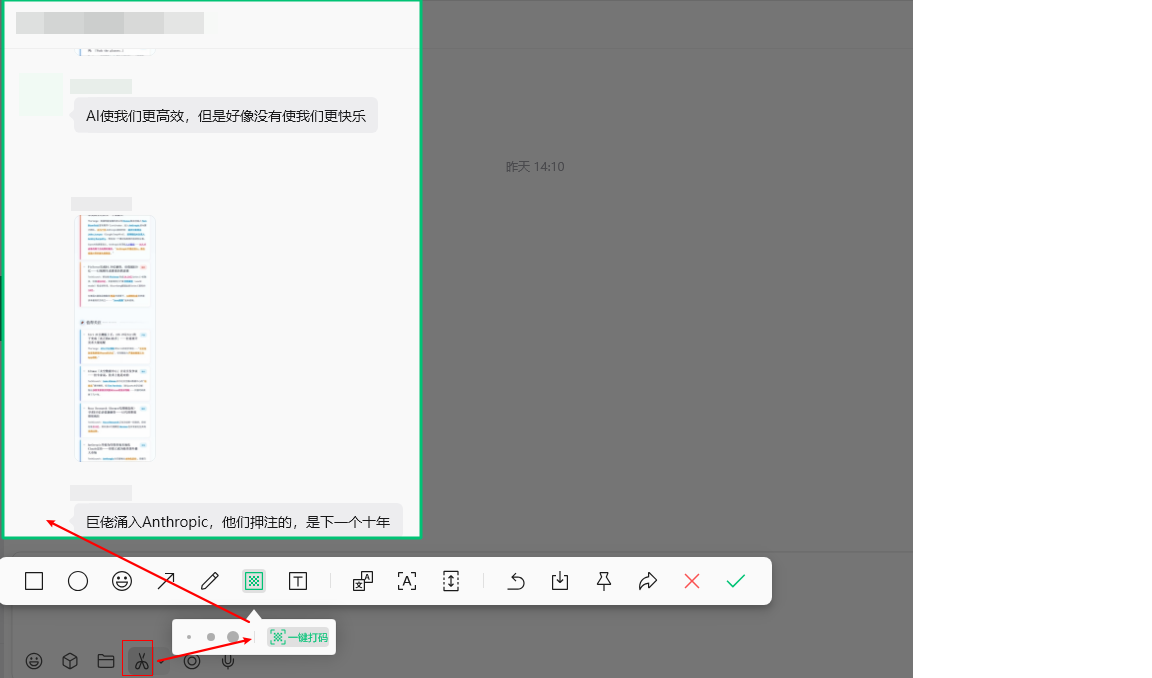Open the chat history circle icon
Screen dimensions: 1152x678
pos(192,661)
